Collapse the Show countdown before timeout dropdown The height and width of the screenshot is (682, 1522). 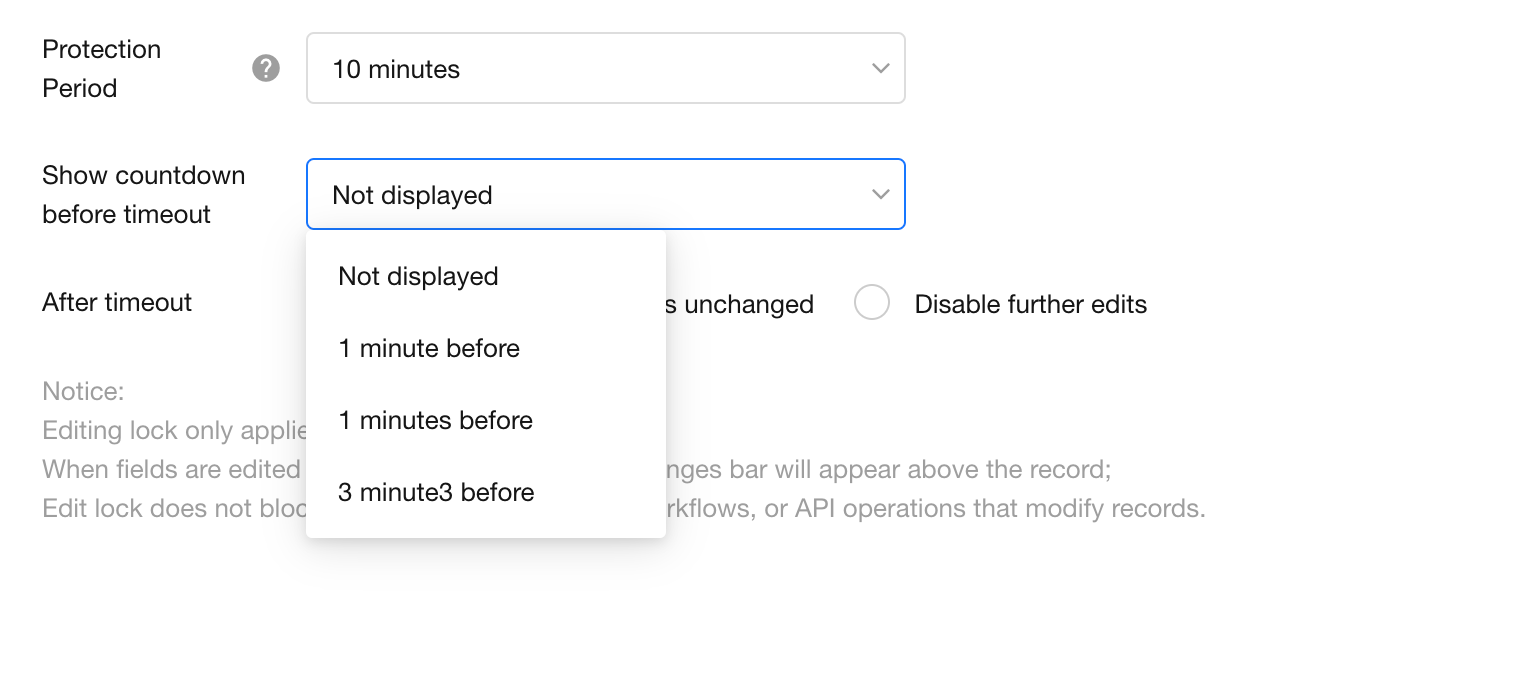click(x=604, y=194)
